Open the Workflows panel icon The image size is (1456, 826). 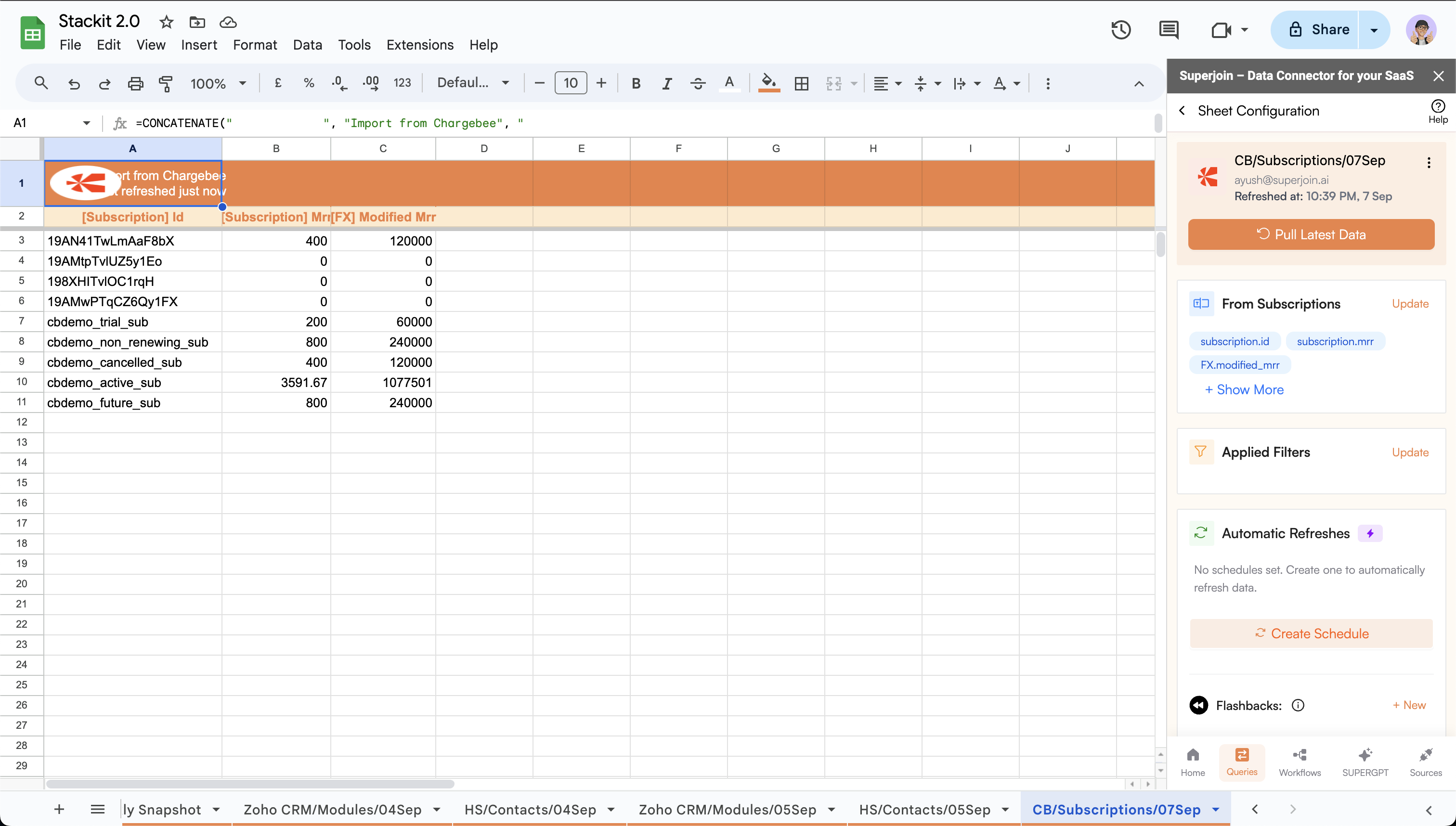(1300, 761)
